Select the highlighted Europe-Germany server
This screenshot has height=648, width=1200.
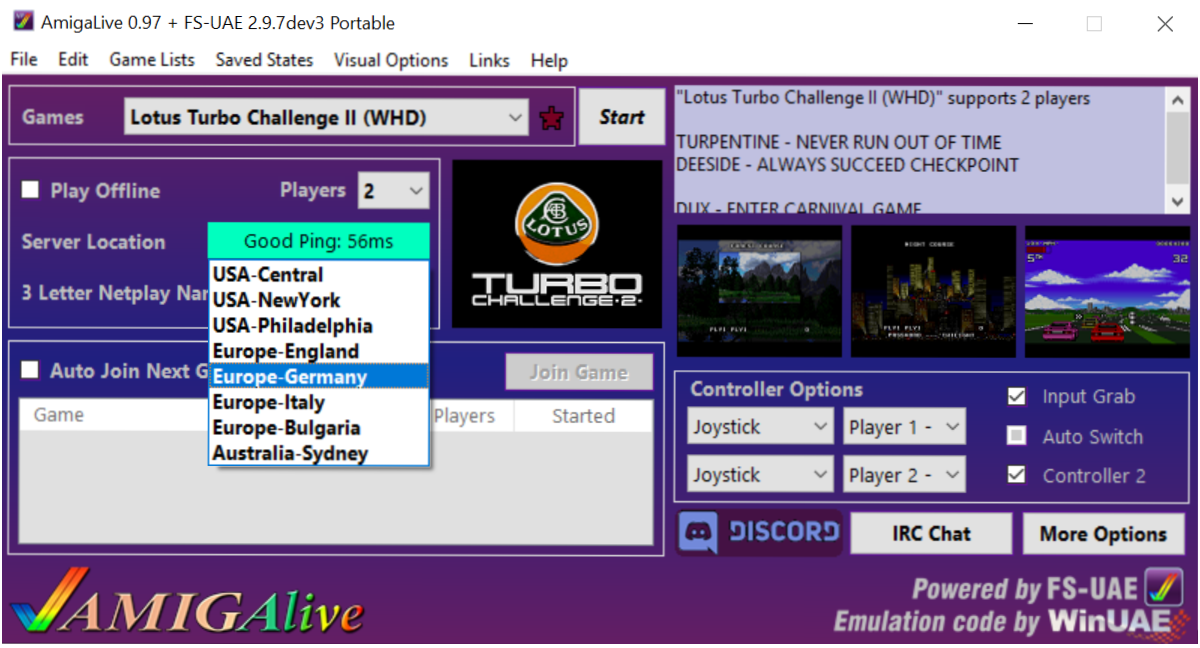coord(319,377)
